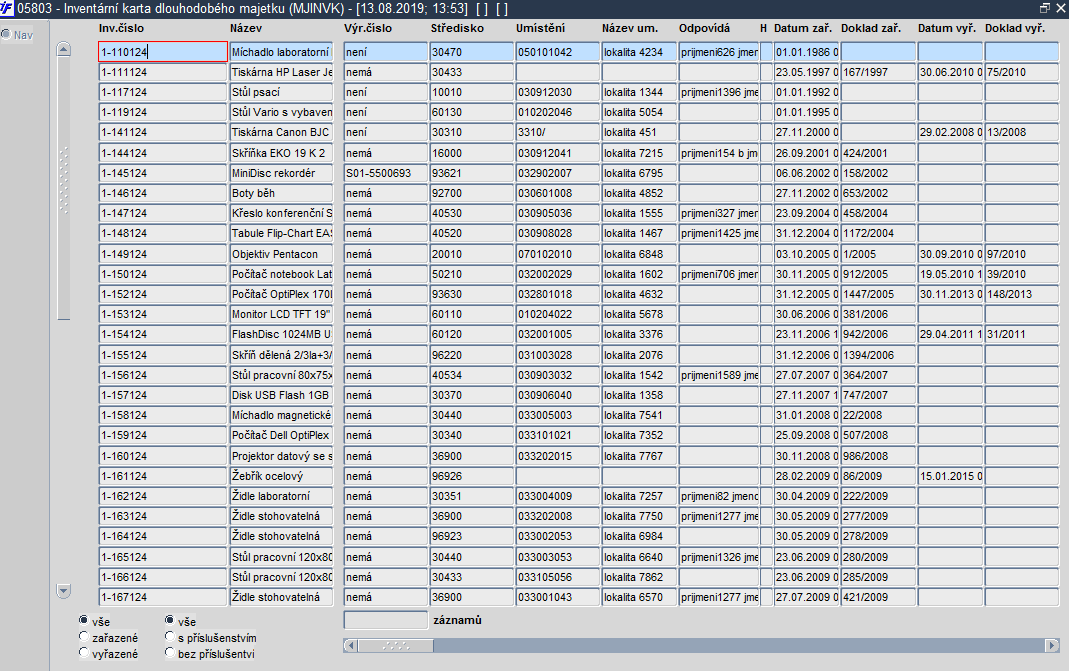Click the serial number S01-5500693 cell
The image size is (1069, 671).
tap(386, 173)
